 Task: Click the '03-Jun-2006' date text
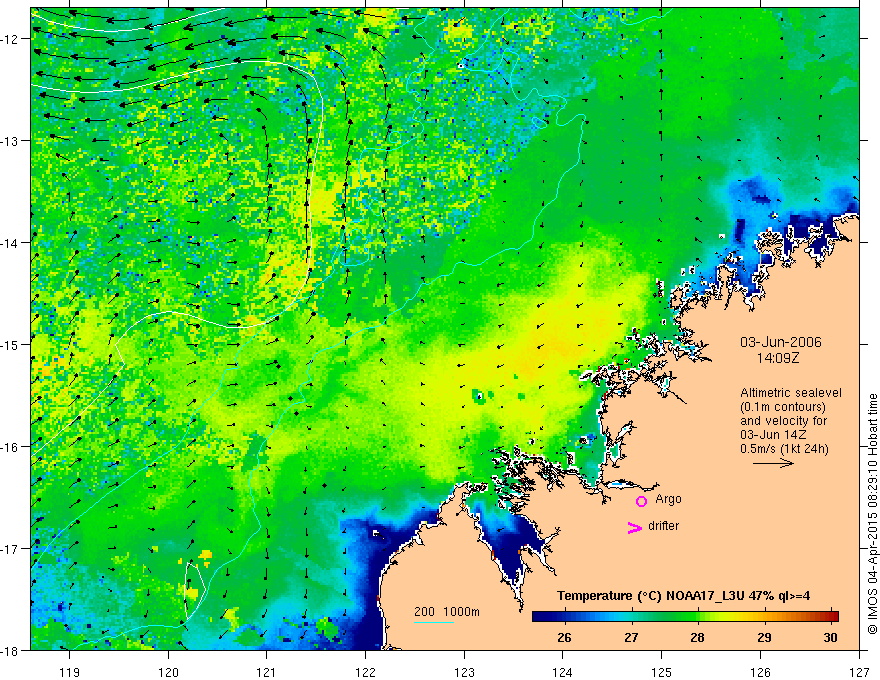coord(781,342)
